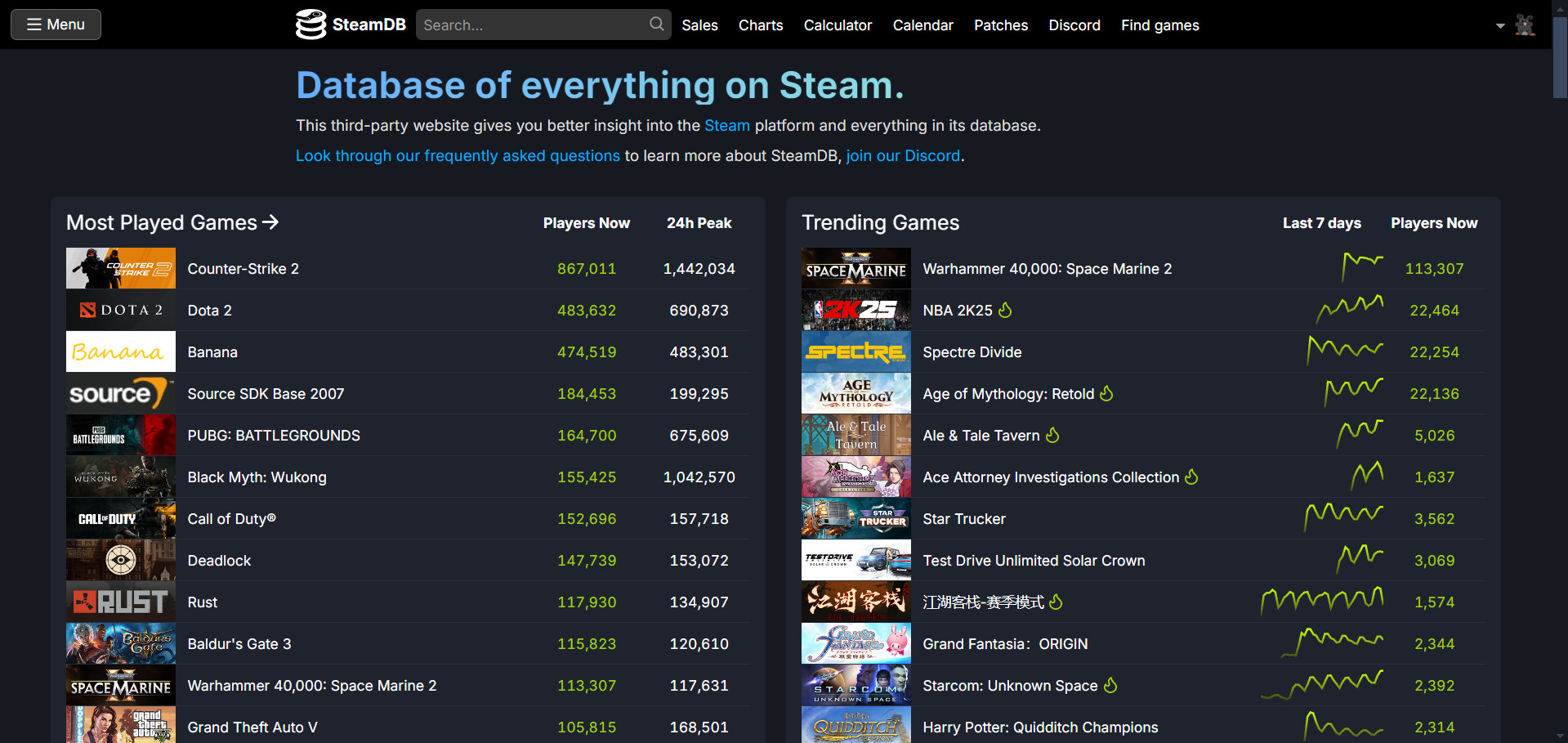
Task: Click the flame icon next to Ale & Tale Tavern
Action: click(1052, 436)
